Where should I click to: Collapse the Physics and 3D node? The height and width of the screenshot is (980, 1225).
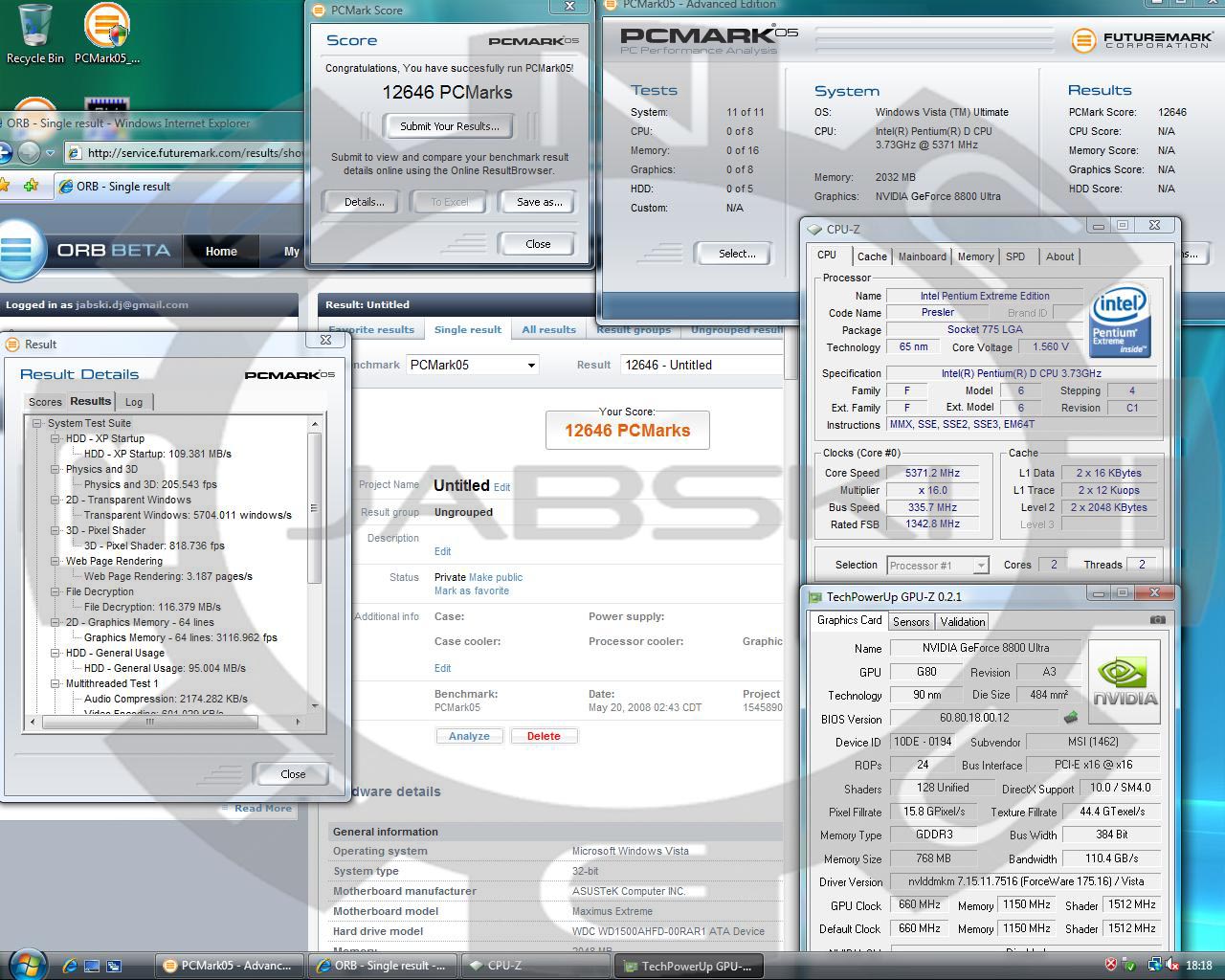point(56,469)
